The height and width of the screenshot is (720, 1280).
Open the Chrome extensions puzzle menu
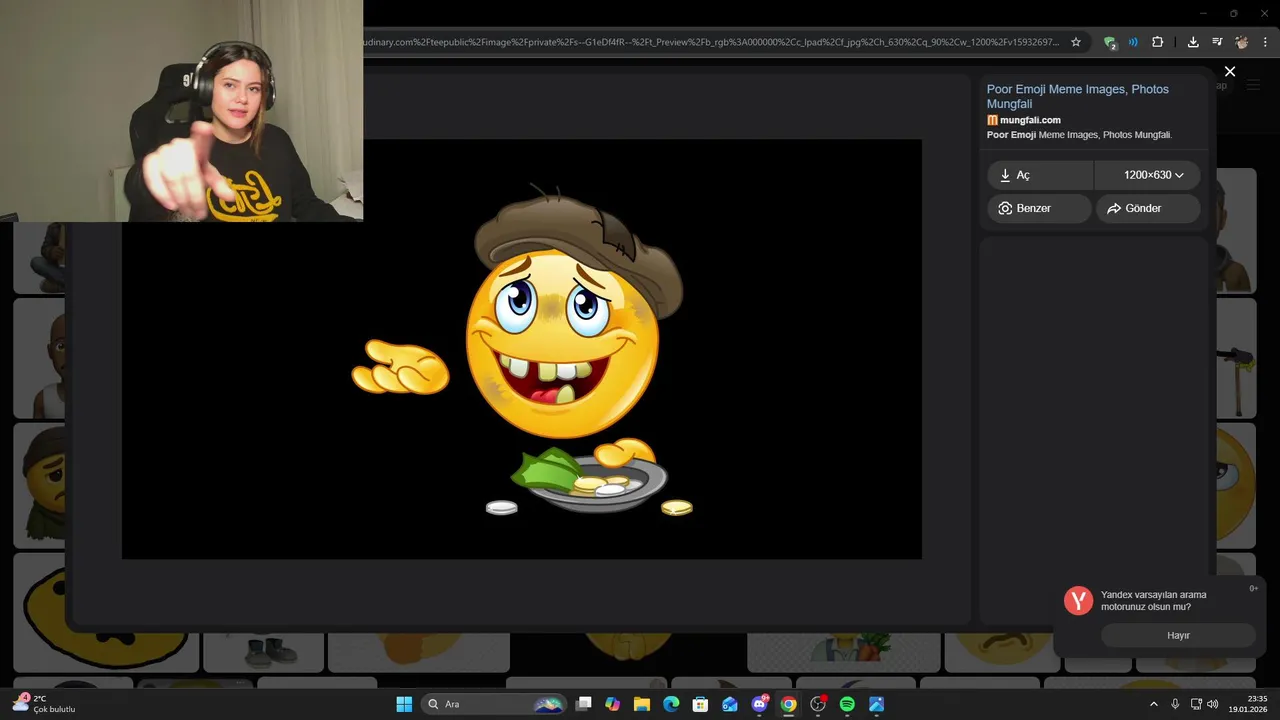point(1158,42)
